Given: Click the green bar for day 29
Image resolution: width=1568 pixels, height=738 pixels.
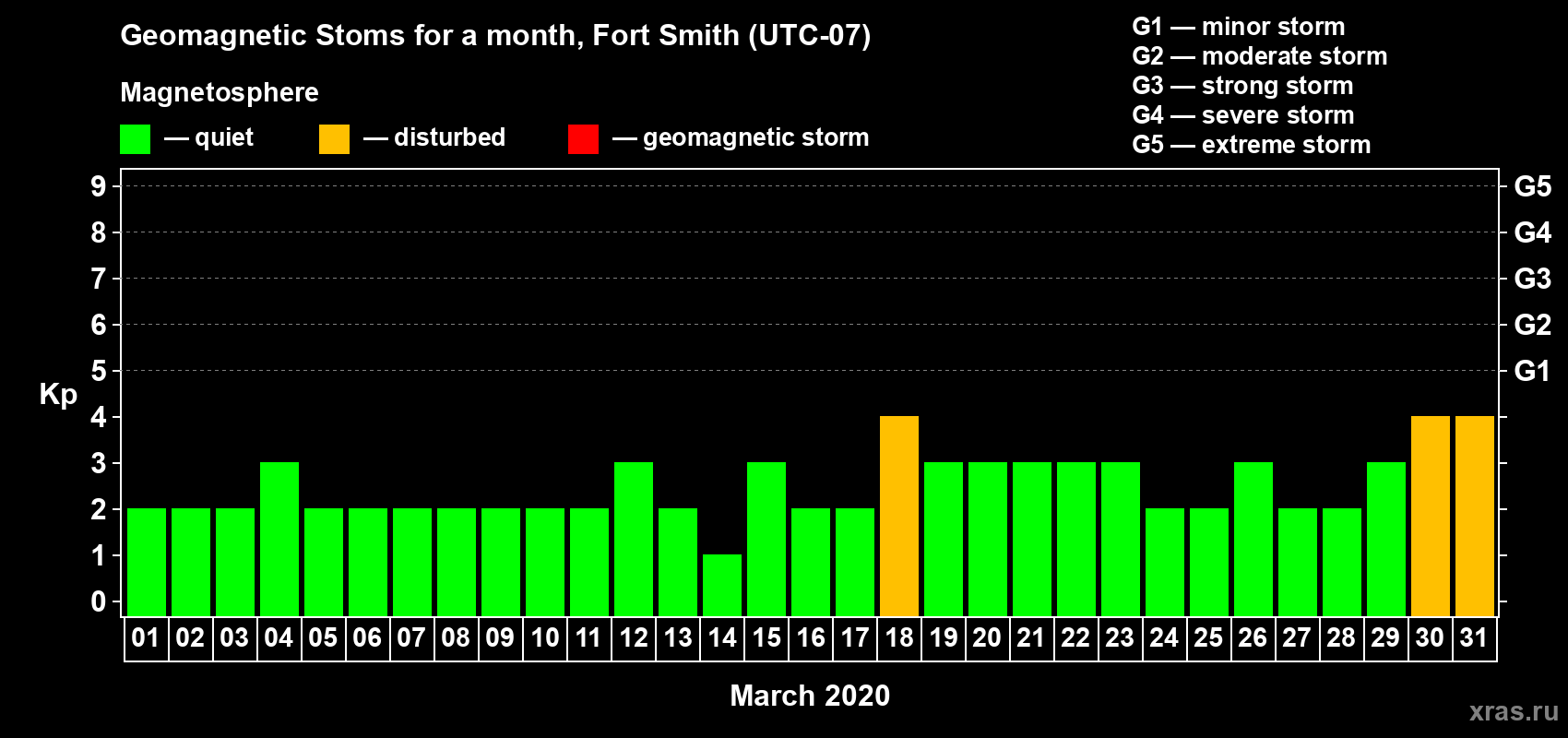Looking at the screenshot, I should coord(1386,540).
